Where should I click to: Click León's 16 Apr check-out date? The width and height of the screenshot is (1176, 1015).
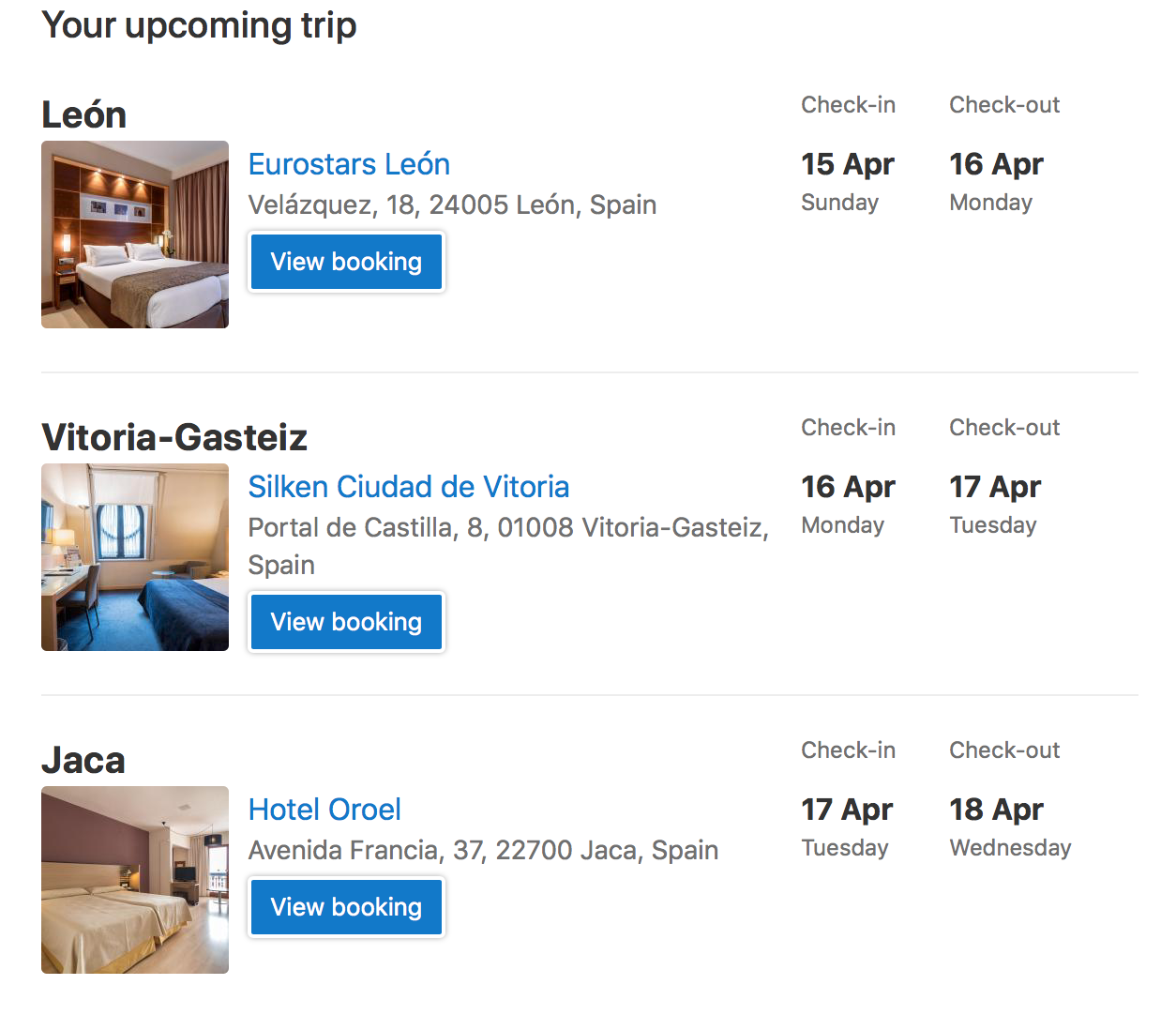click(996, 165)
